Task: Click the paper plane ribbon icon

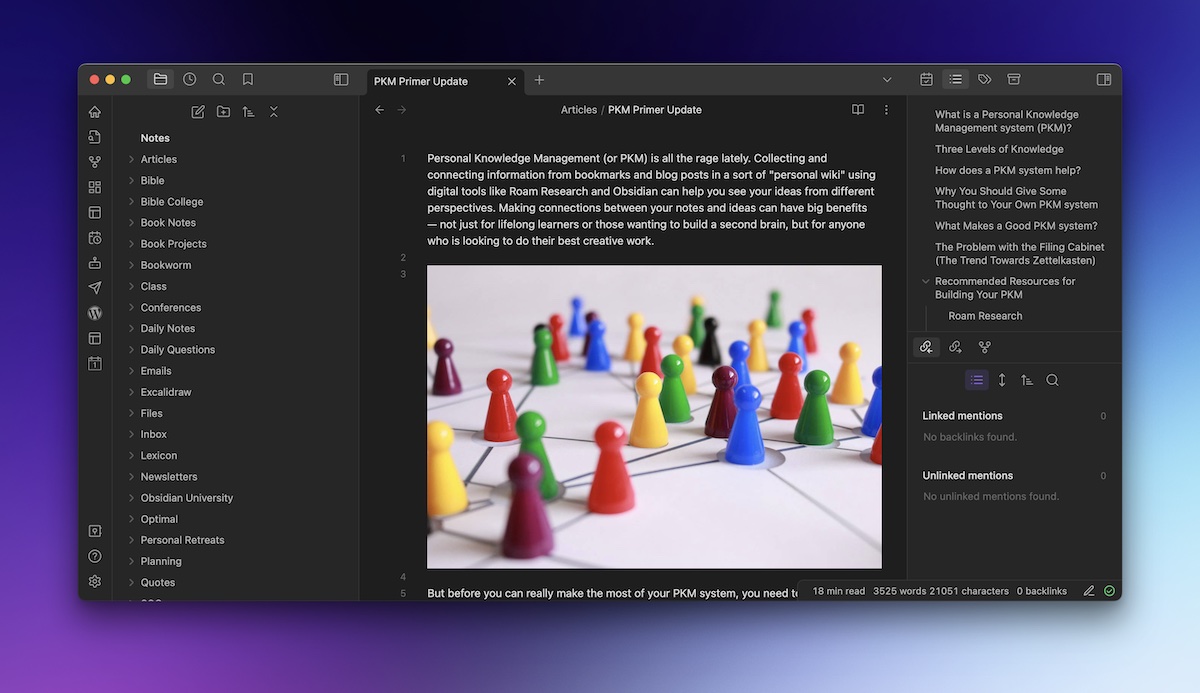Action: point(95,288)
